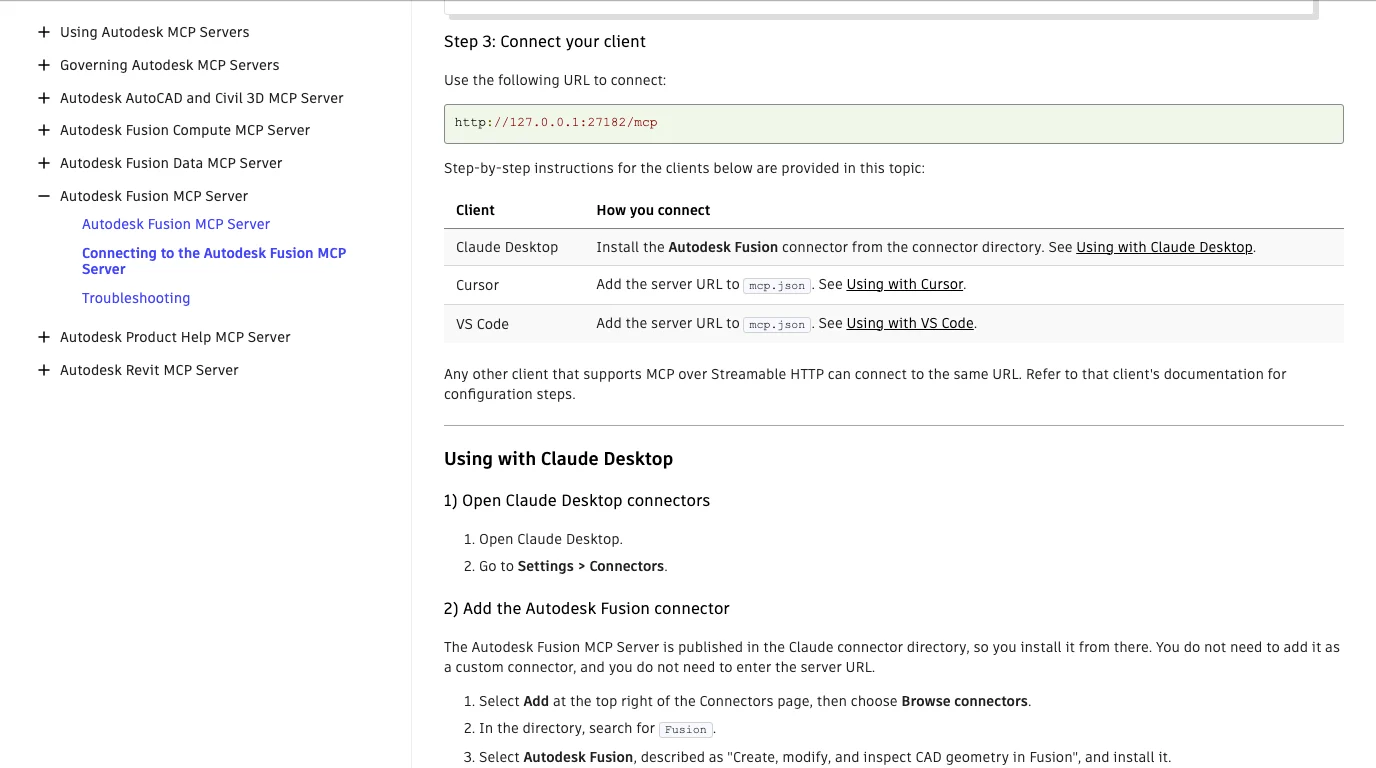This screenshot has width=1376, height=768.
Task: Open Autodesk Product Help MCP Server topic
Action: [x=175, y=337]
